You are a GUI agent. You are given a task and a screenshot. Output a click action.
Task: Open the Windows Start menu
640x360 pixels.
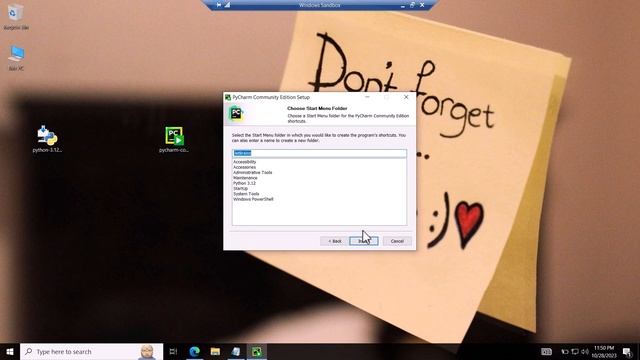[10, 351]
